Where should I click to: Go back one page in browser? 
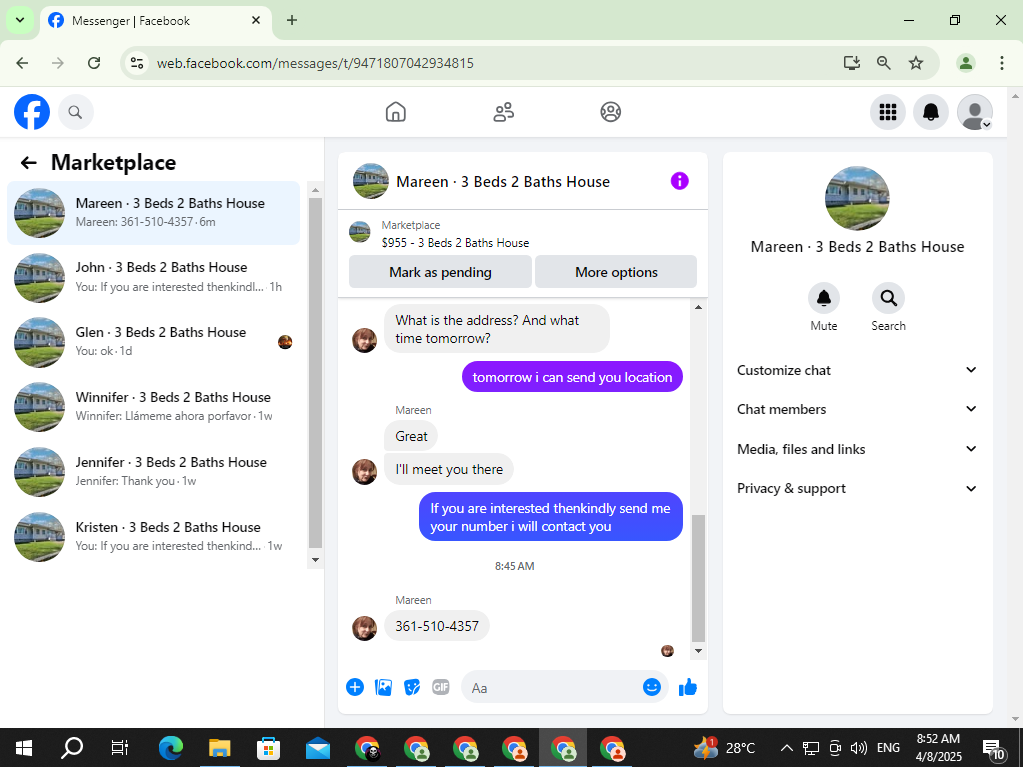[x=23, y=63]
